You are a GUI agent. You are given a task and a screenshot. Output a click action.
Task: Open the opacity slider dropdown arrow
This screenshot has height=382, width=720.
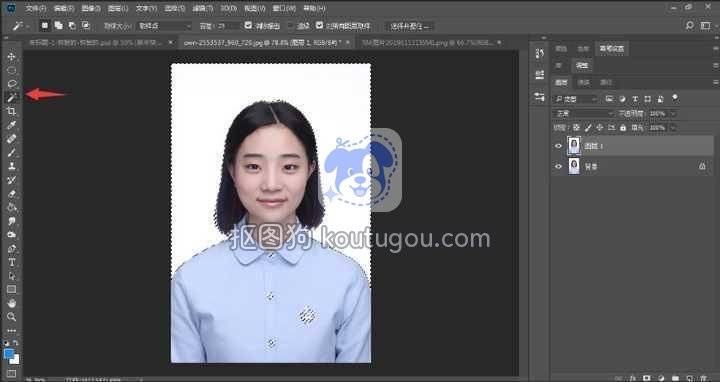[x=673, y=113]
